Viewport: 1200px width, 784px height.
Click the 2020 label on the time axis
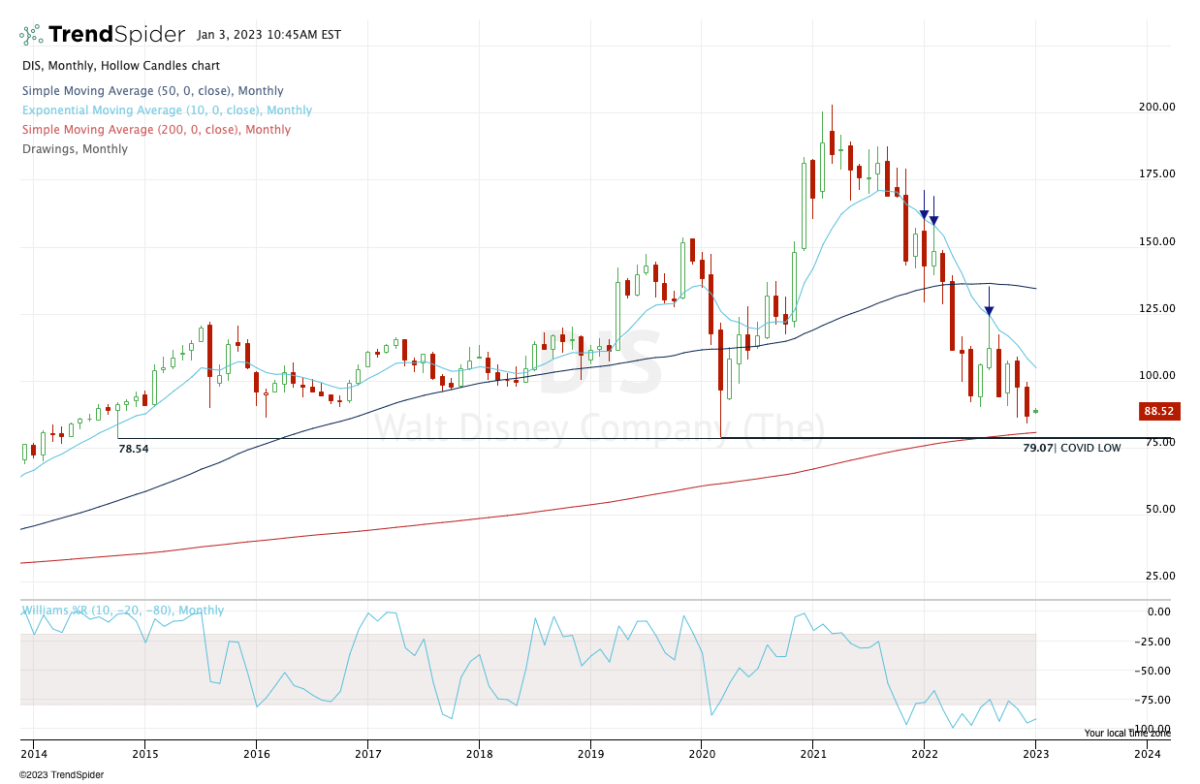701,755
